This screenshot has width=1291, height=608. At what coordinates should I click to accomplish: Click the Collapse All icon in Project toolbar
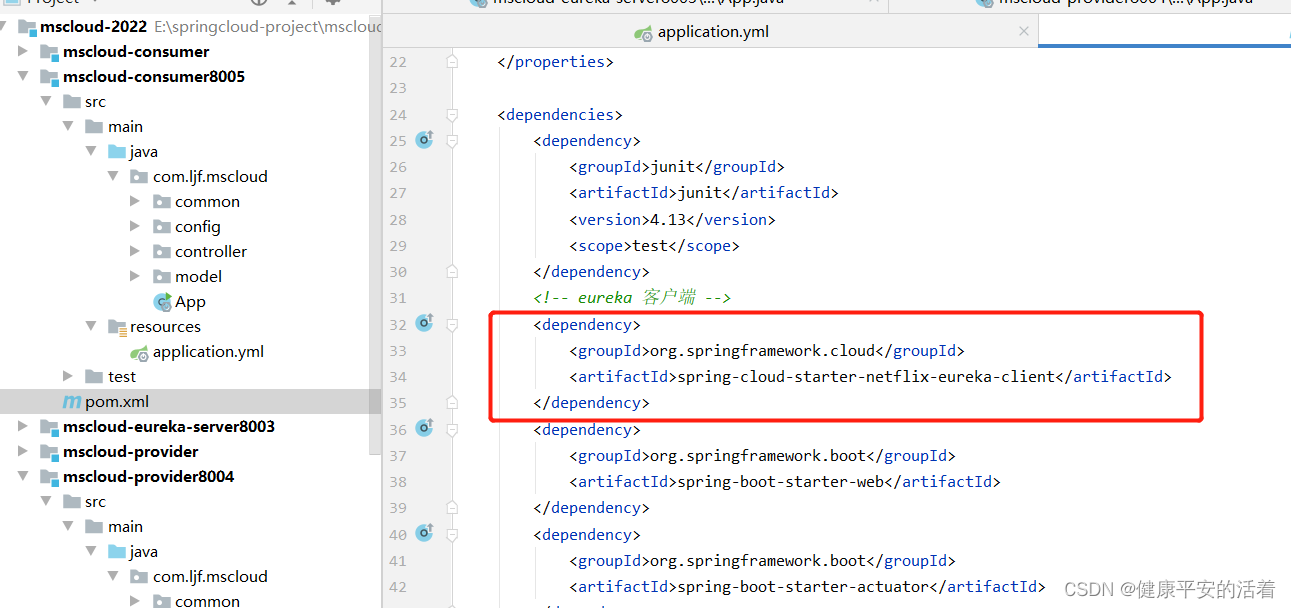[x=292, y=4]
